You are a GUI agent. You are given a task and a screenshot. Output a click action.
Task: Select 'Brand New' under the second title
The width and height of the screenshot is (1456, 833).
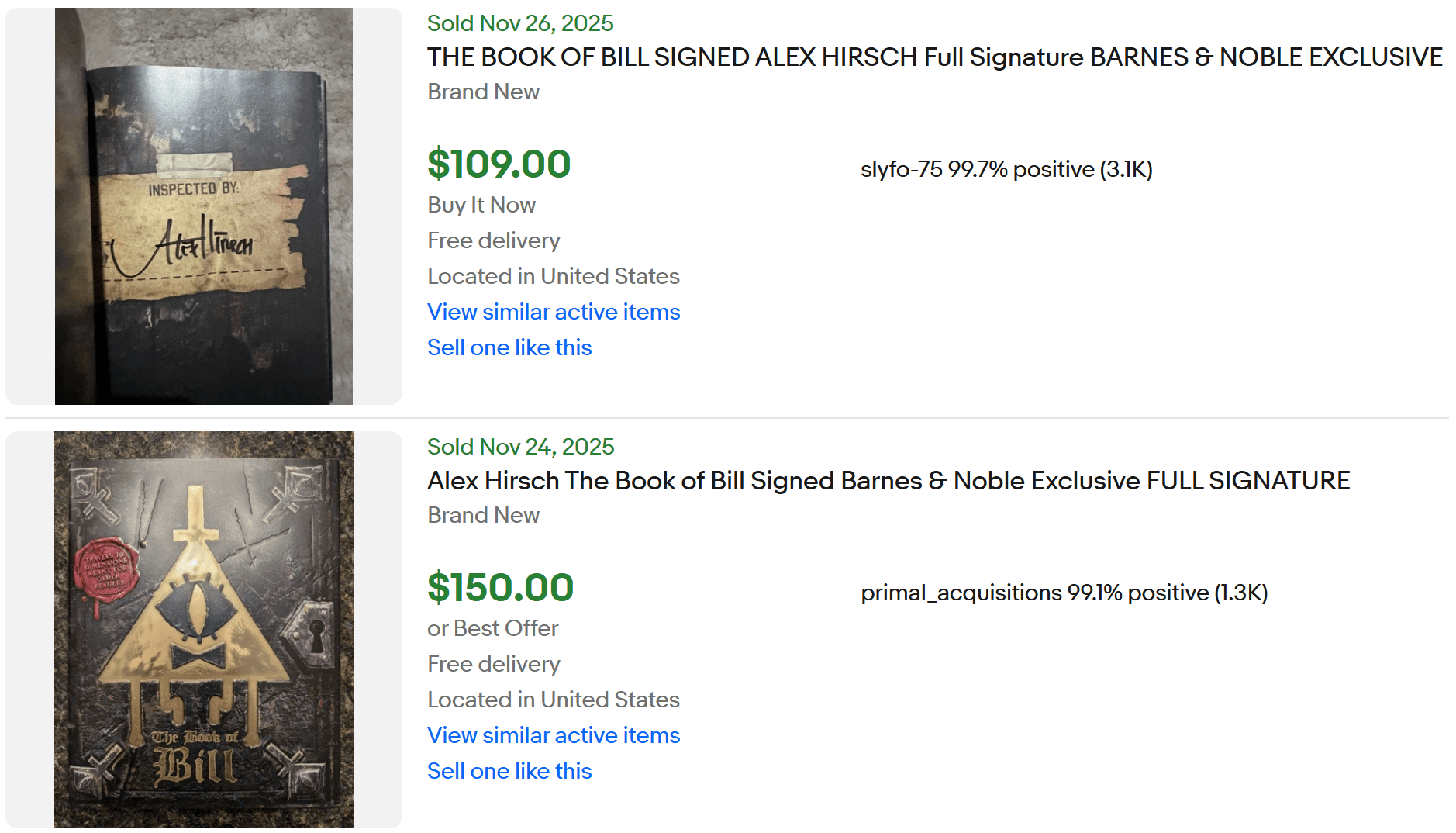click(482, 515)
